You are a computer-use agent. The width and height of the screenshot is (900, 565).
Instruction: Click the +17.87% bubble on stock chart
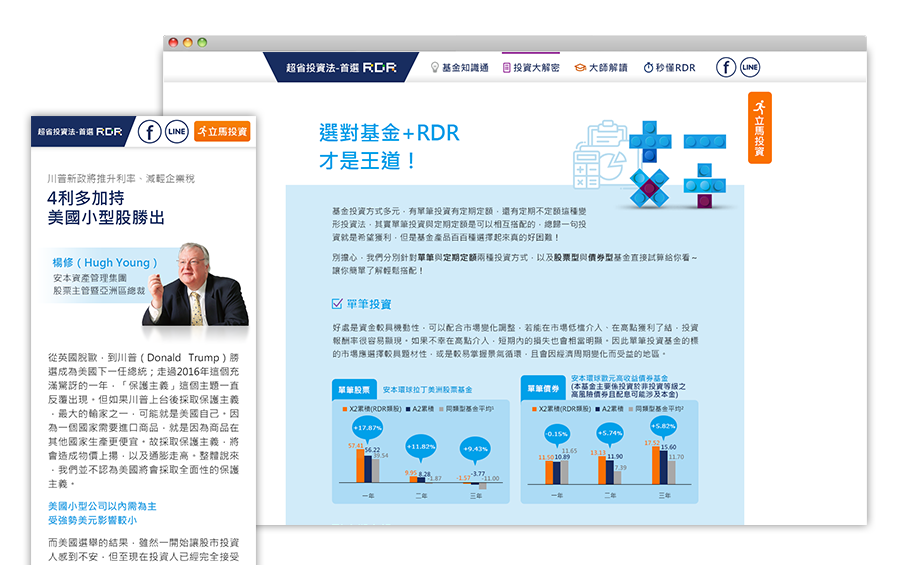click(x=367, y=429)
